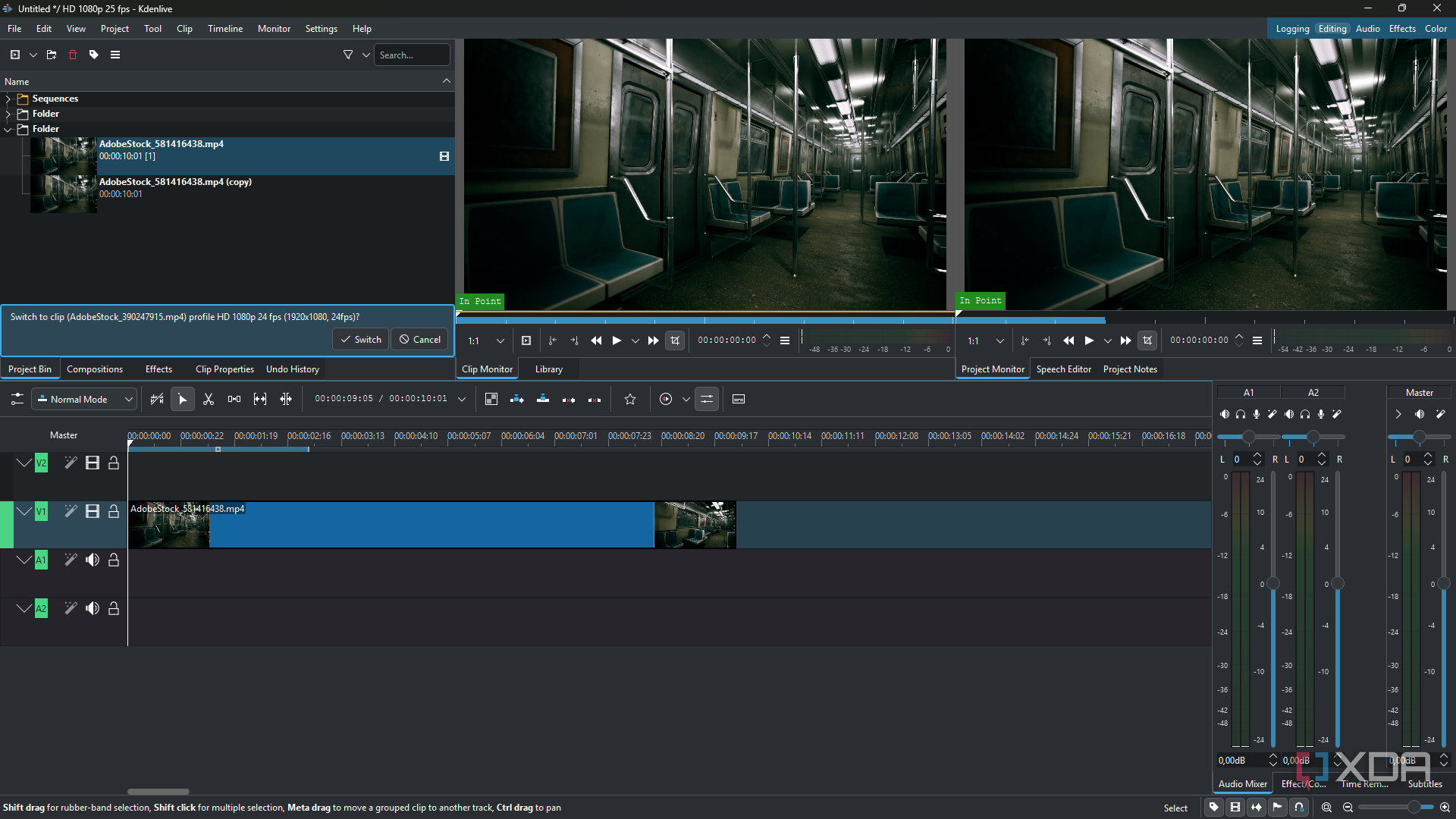Click the Cancel button
1456x819 pixels.
pos(420,340)
